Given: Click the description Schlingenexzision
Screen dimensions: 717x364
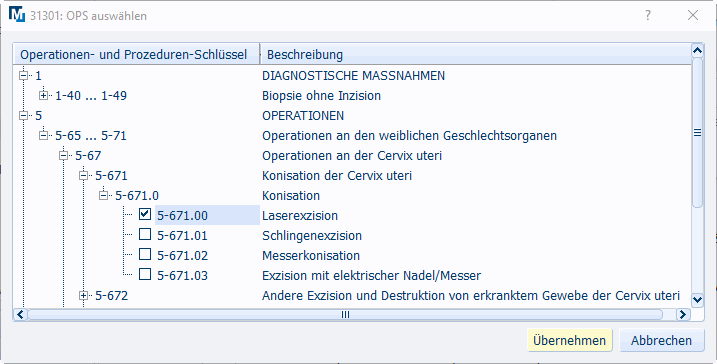Looking at the screenshot, I should [312, 236].
